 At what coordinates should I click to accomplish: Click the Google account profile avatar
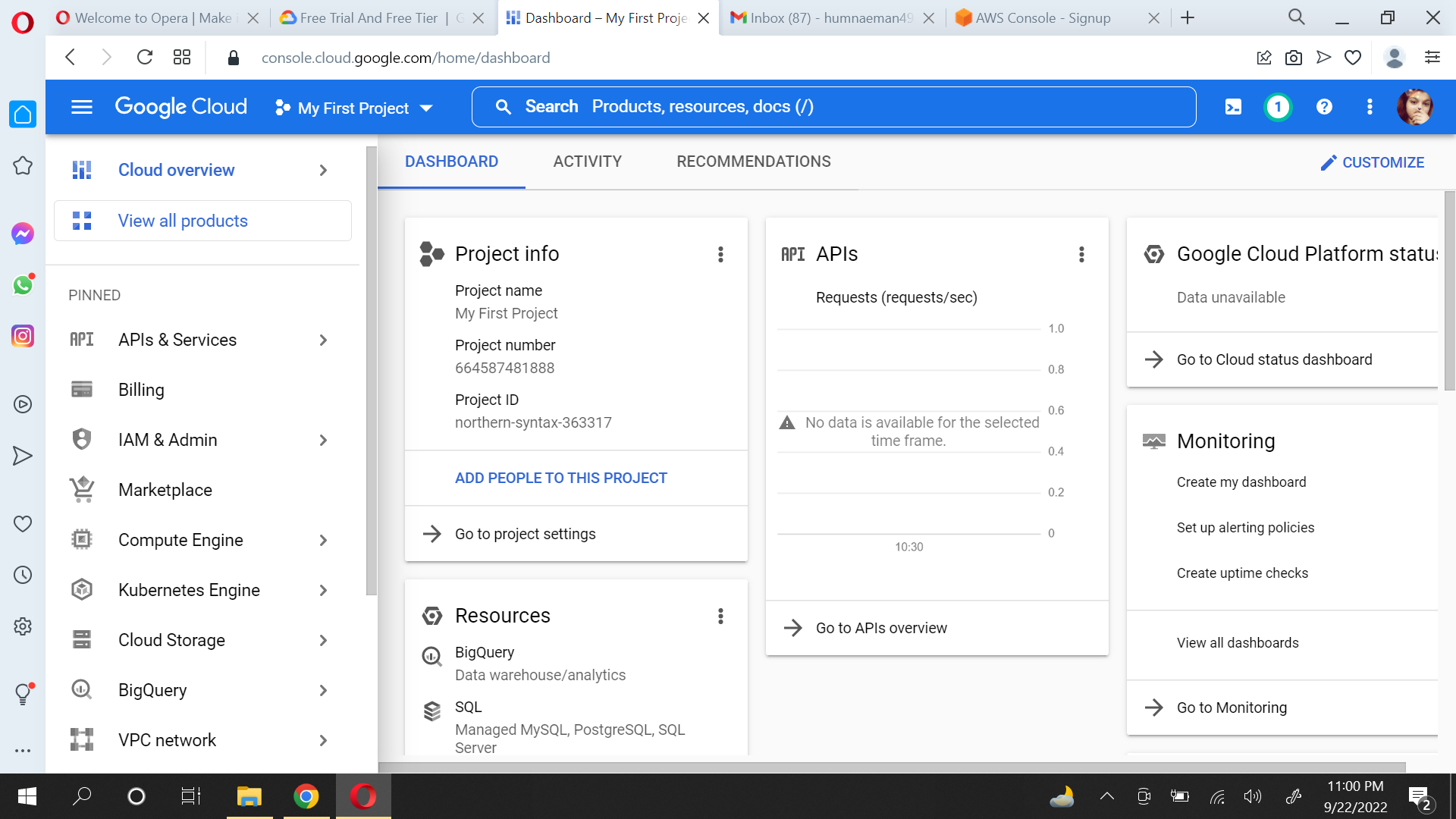(x=1416, y=107)
